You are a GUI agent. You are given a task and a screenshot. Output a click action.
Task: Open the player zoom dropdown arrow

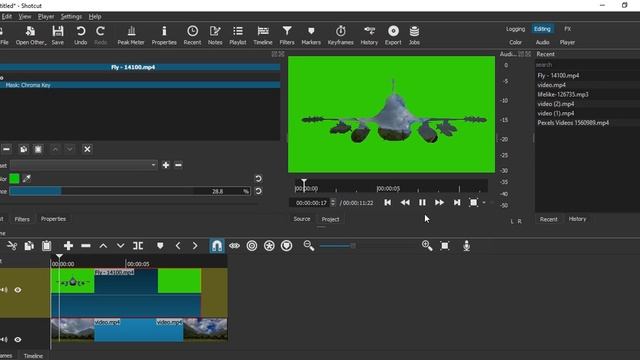point(484,202)
